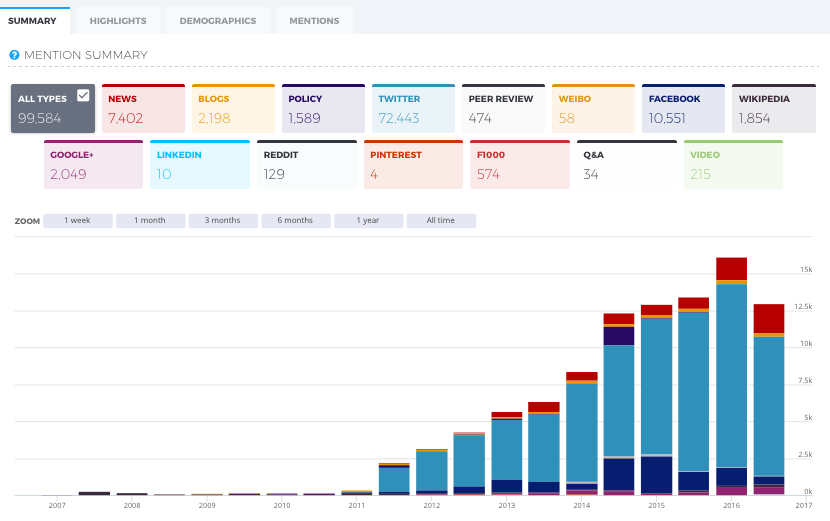This screenshot has height=521, width=830.
Task: Select the Blogs mention tile
Action: pyautogui.click(x=233, y=109)
